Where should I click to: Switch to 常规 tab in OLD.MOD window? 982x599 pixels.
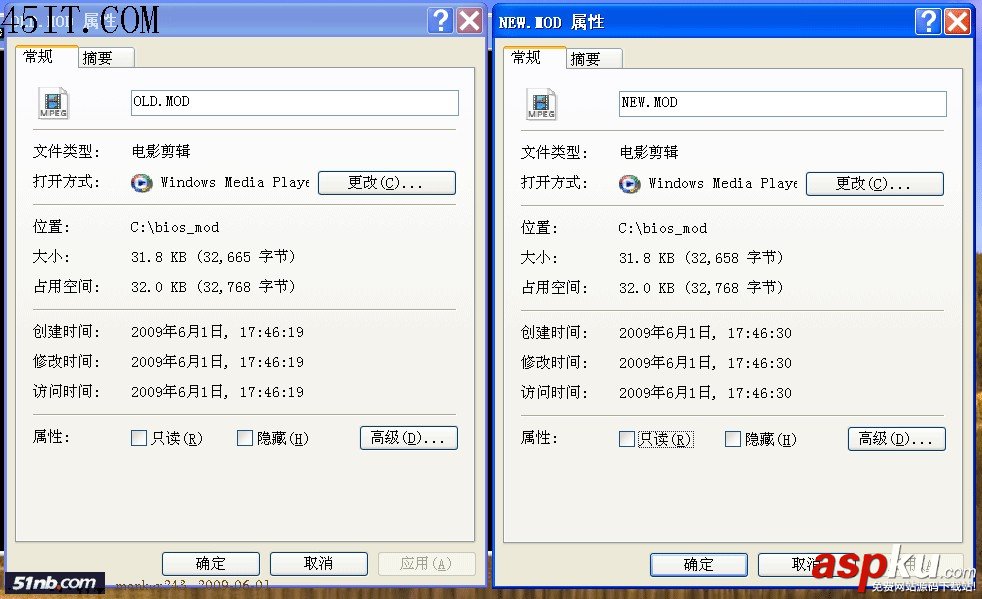coord(46,56)
